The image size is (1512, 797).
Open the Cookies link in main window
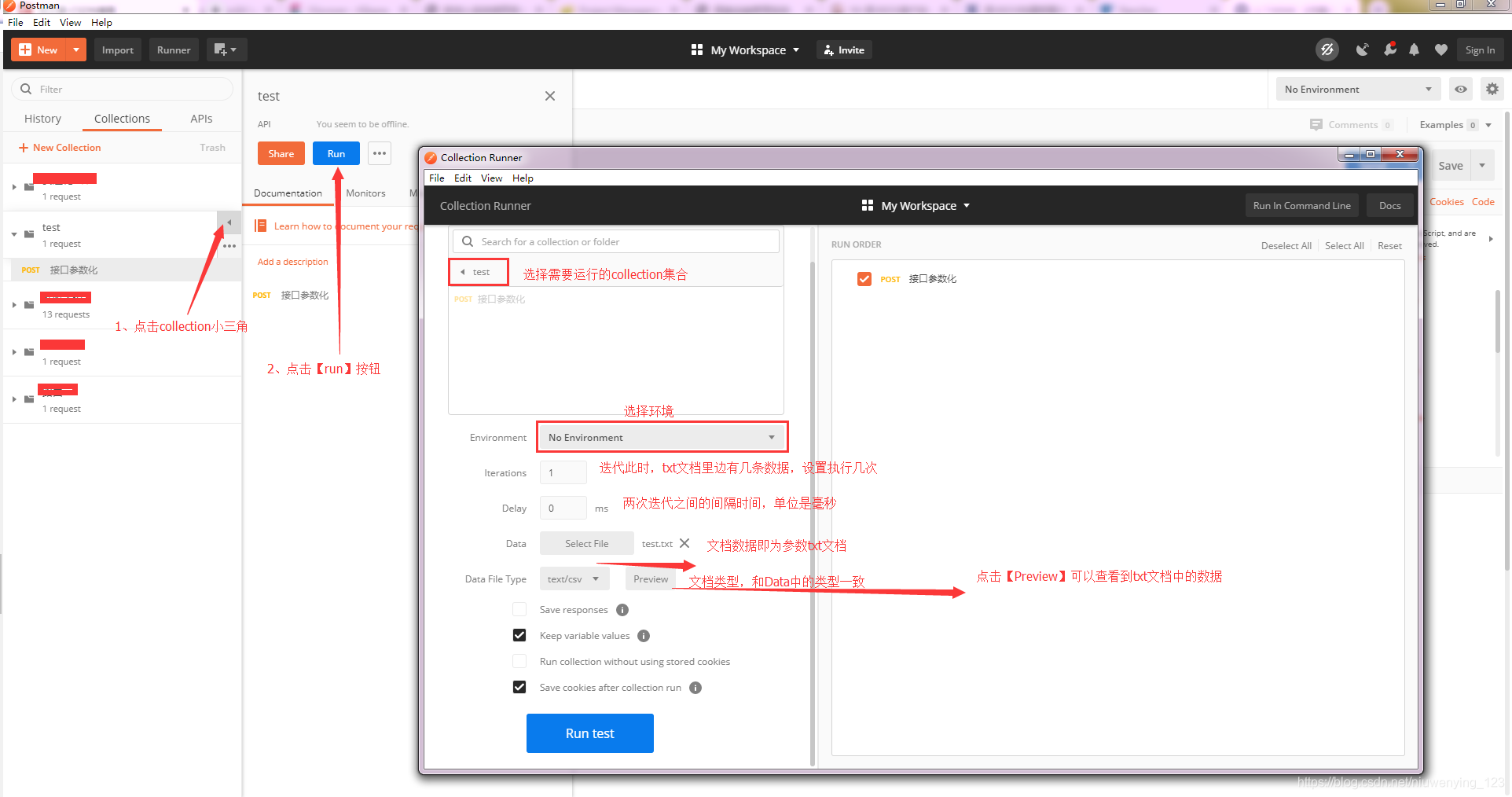click(1447, 202)
